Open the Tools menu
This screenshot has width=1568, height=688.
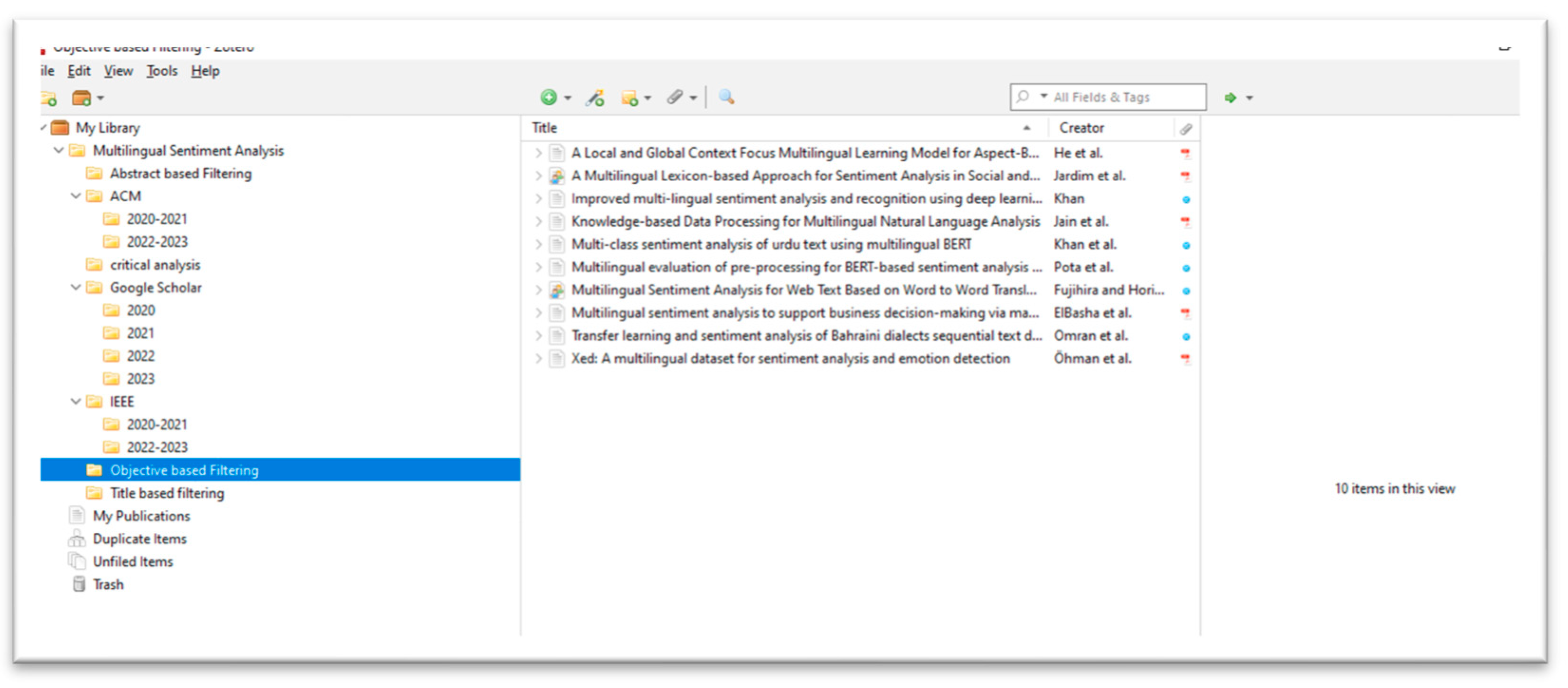(x=162, y=71)
